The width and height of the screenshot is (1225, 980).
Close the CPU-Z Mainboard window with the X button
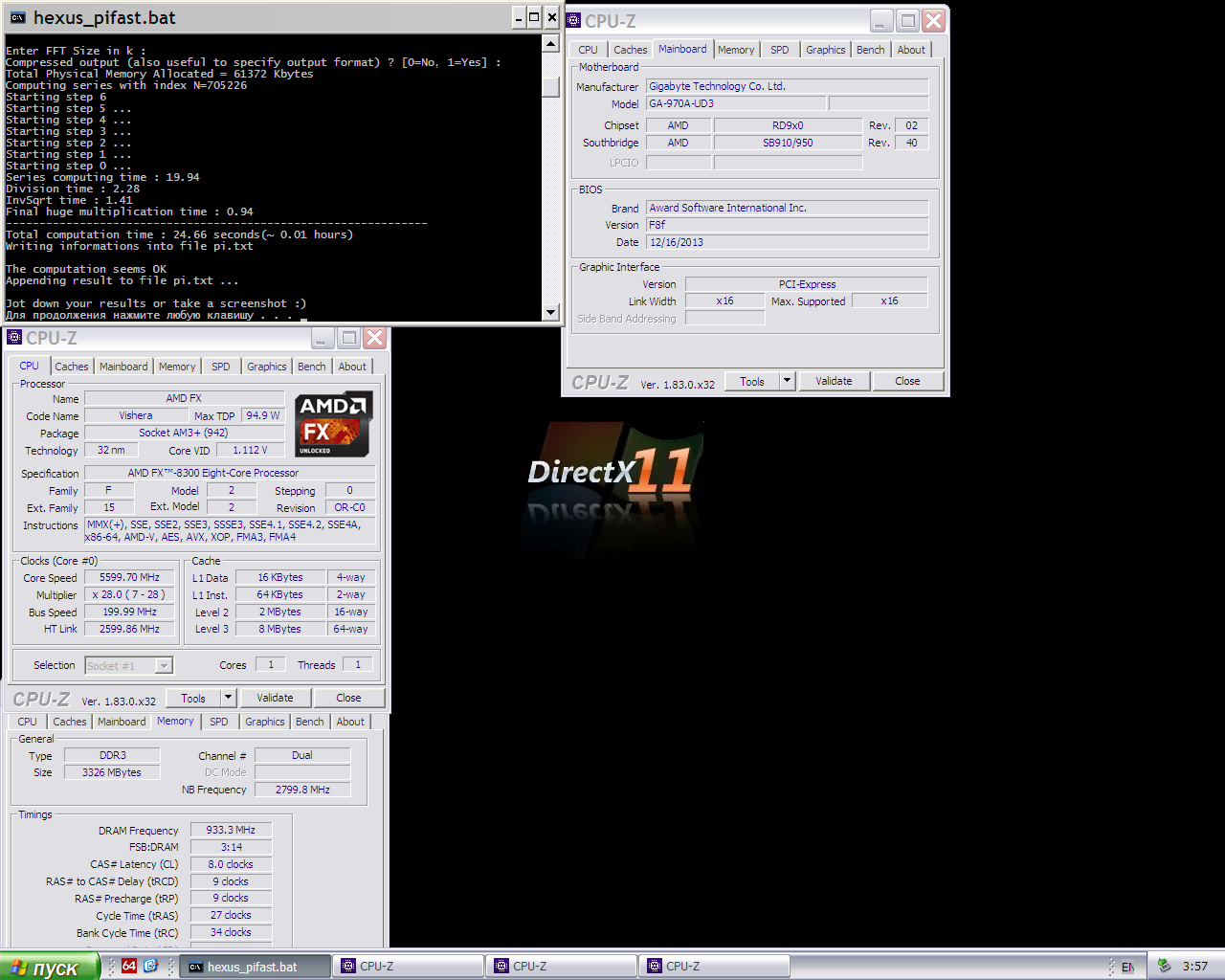[934, 20]
